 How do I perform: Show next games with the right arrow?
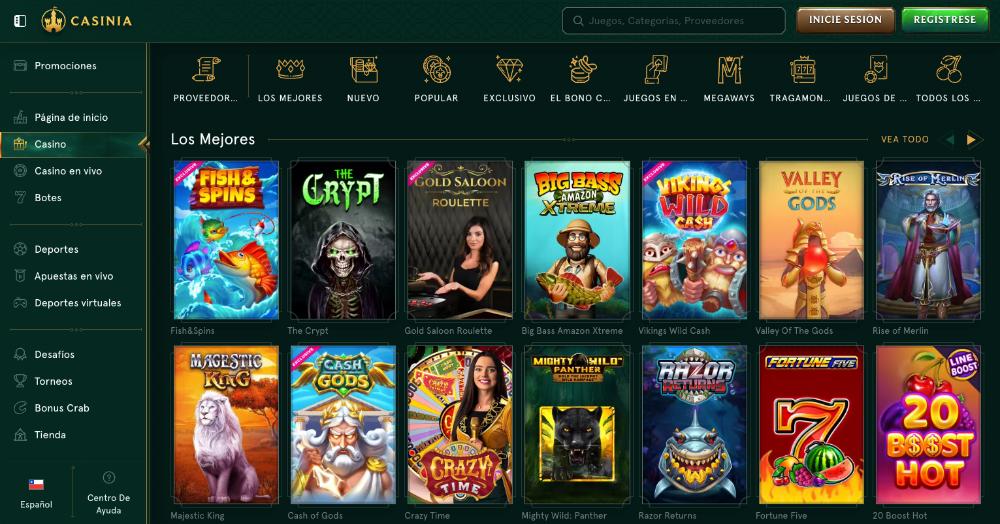pyautogui.click(x=971, y=140)
